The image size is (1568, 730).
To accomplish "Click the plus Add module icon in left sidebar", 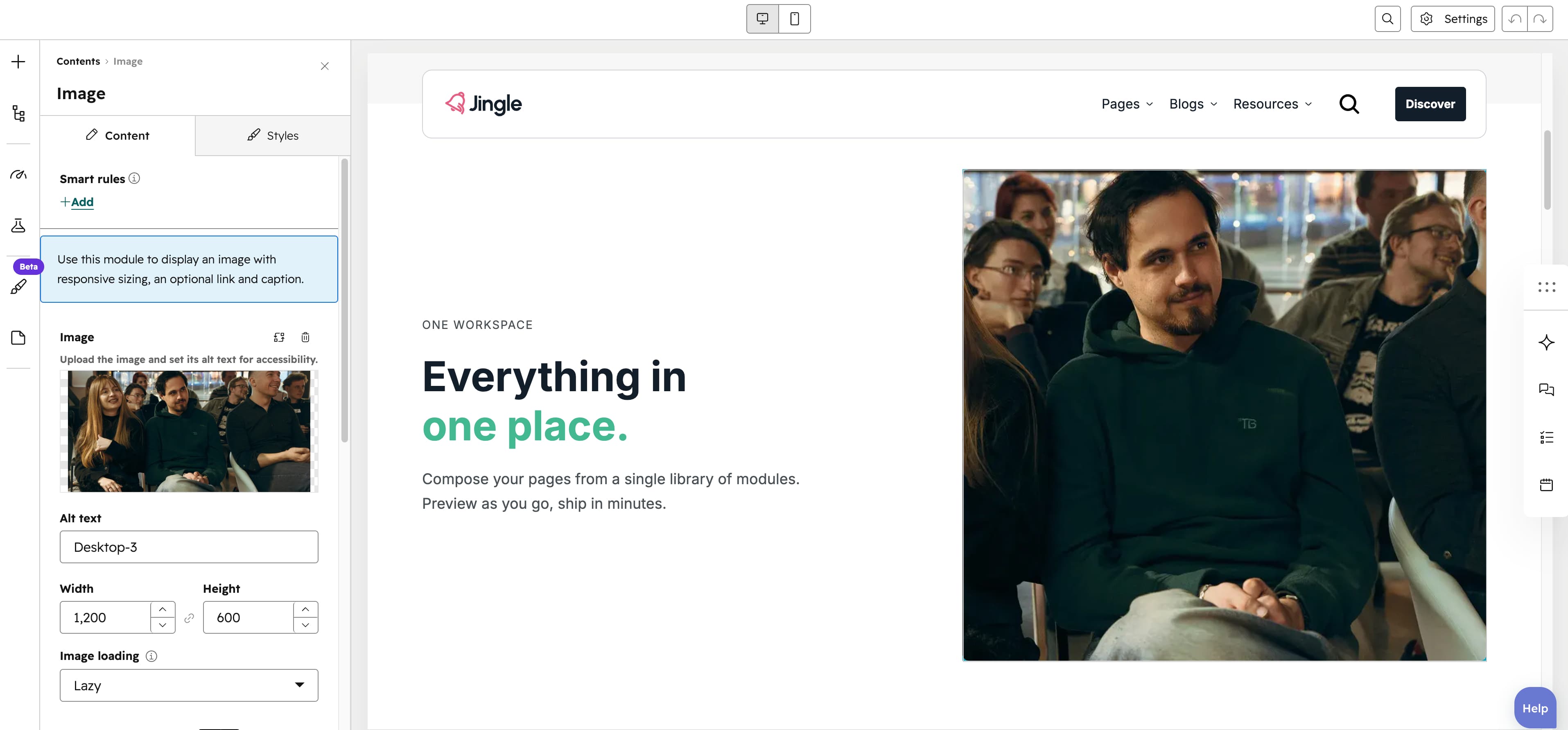I will pos(18,61).
